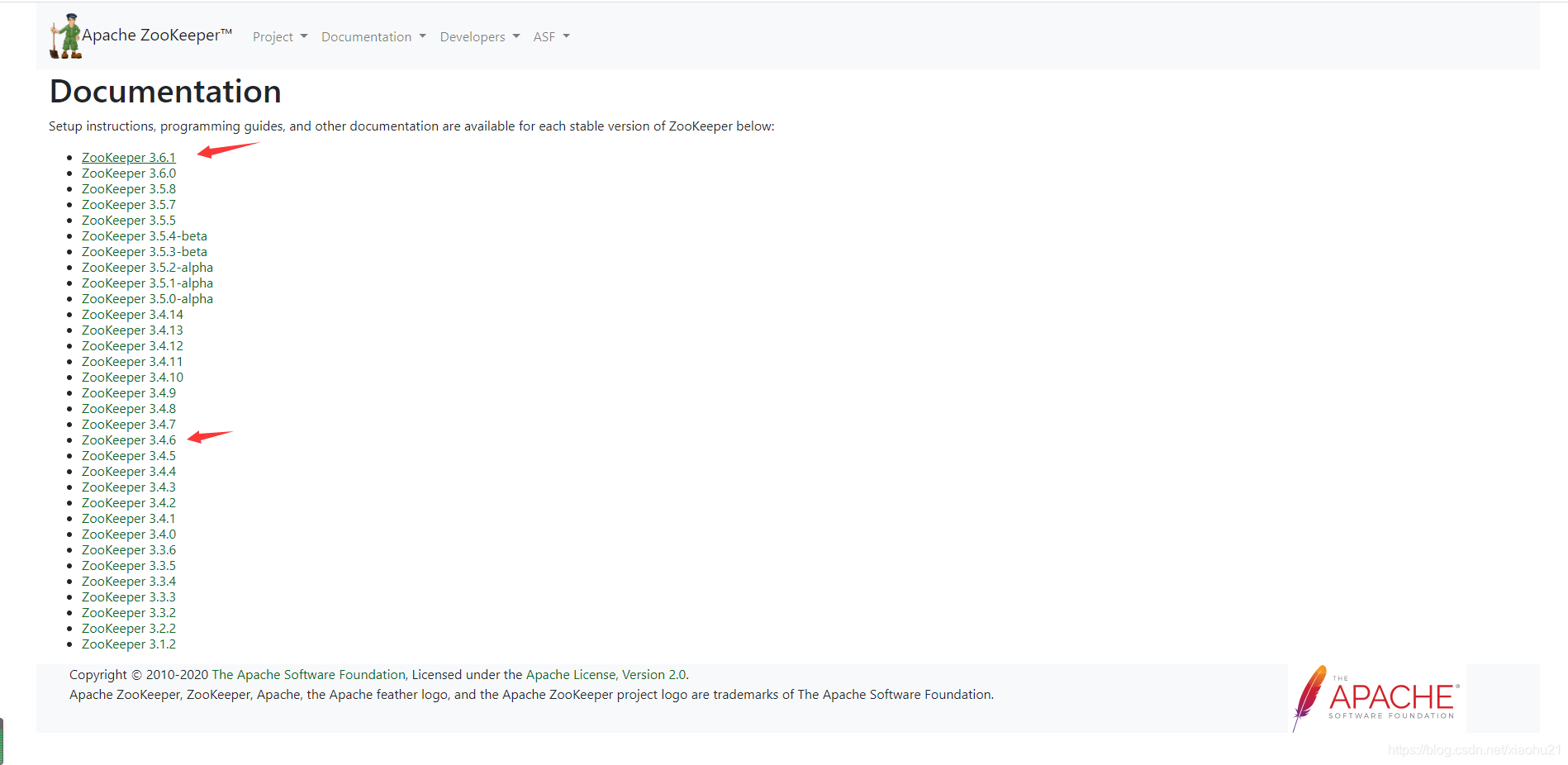1568x765 pixels.
Task: Open ZooKeeper 3.5.8 documentation link
Action: 129,189
